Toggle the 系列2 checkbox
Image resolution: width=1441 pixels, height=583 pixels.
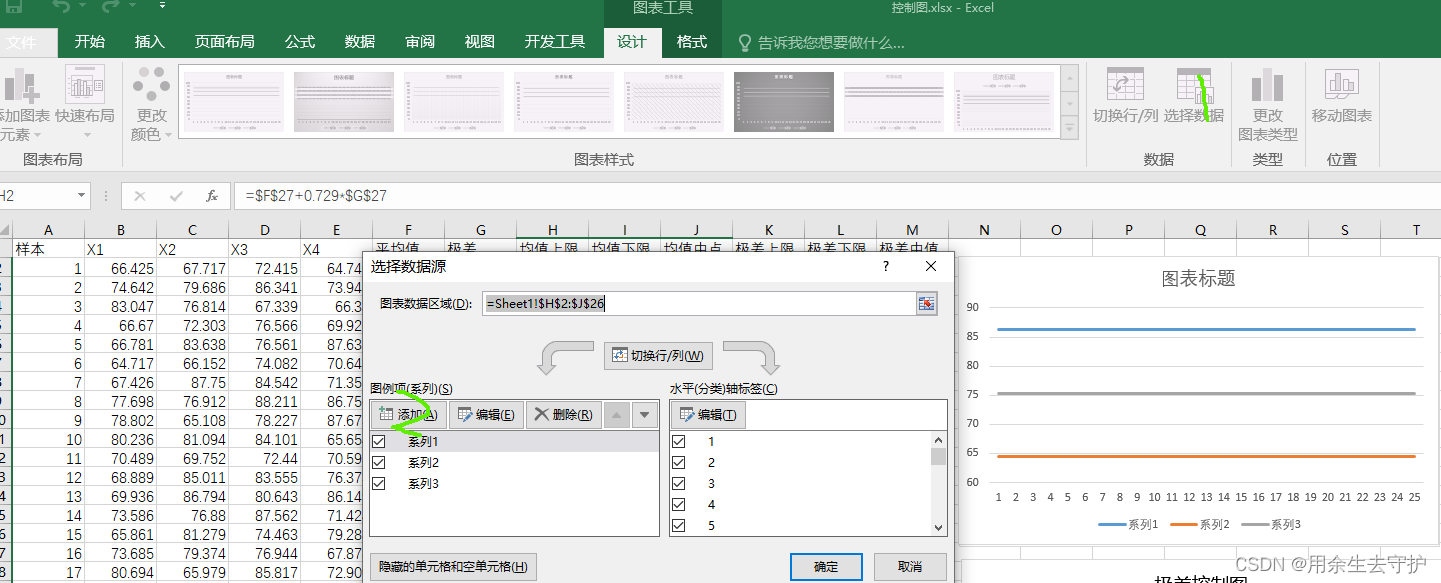point(378,463)
